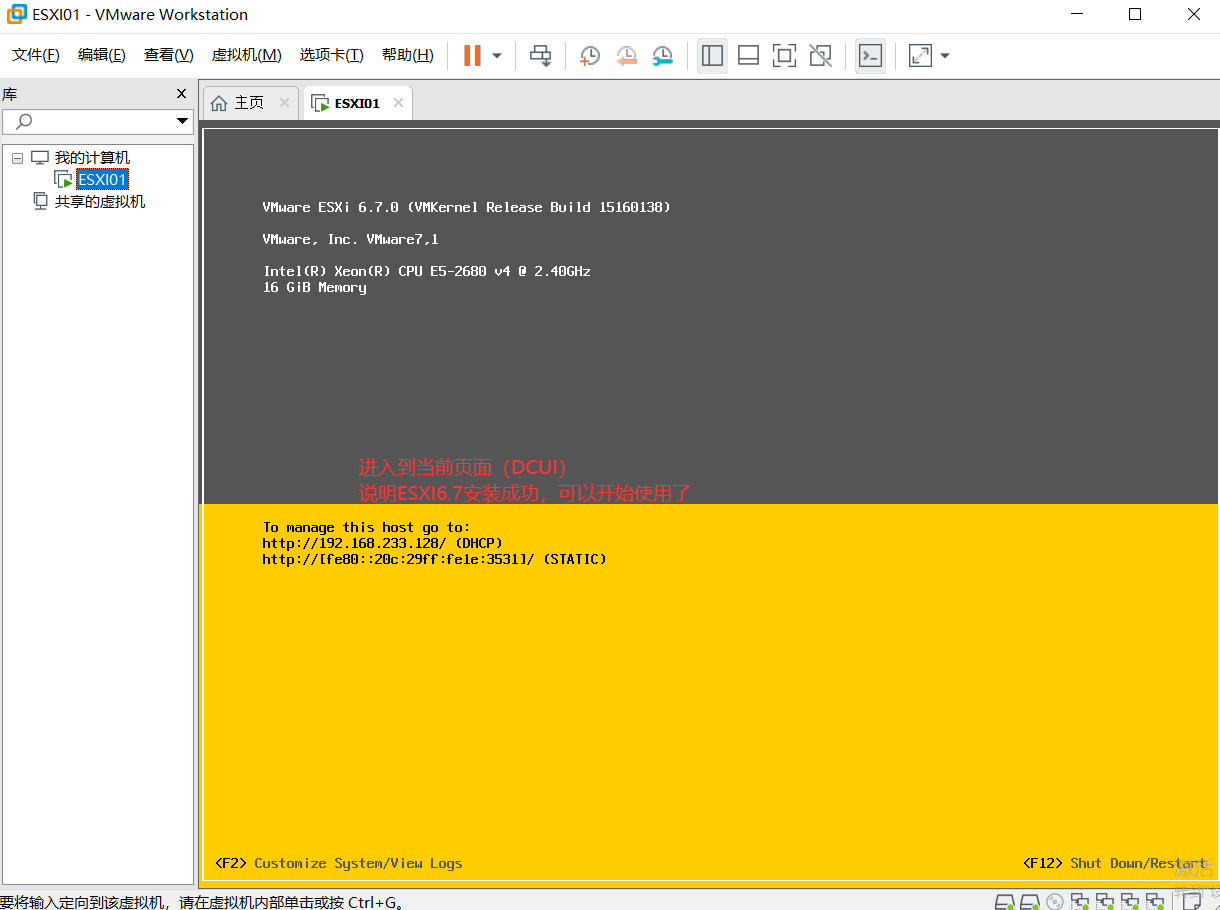The image size is (1220, 910).
Task: Open the snapshot manager with the wrench icon
Action: pos(662,56)
